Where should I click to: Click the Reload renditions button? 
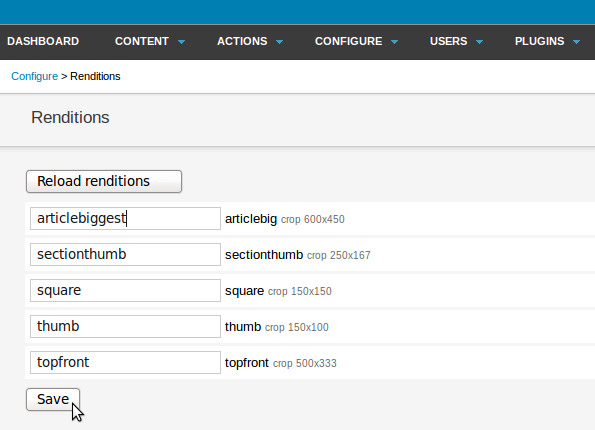click(104, 181)
